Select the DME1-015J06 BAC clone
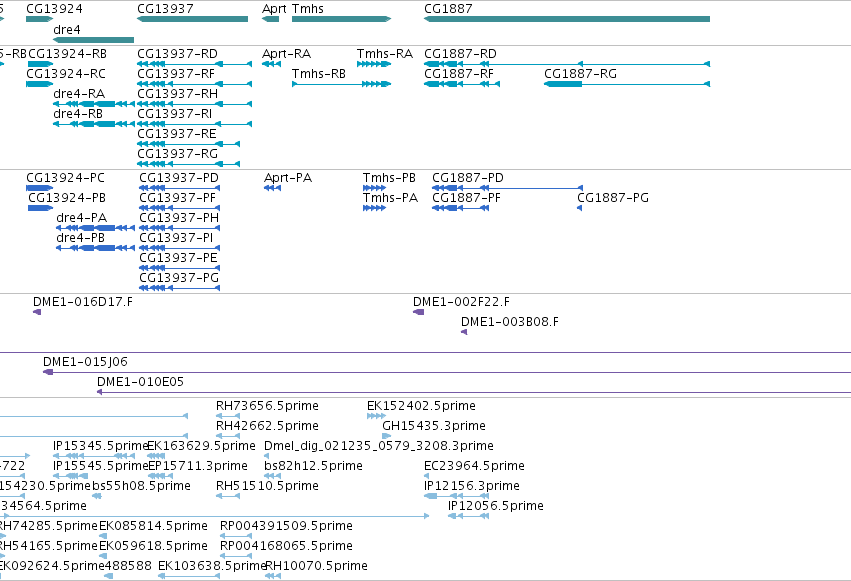This screenshot has height=581, width=851. pos(447,372)
